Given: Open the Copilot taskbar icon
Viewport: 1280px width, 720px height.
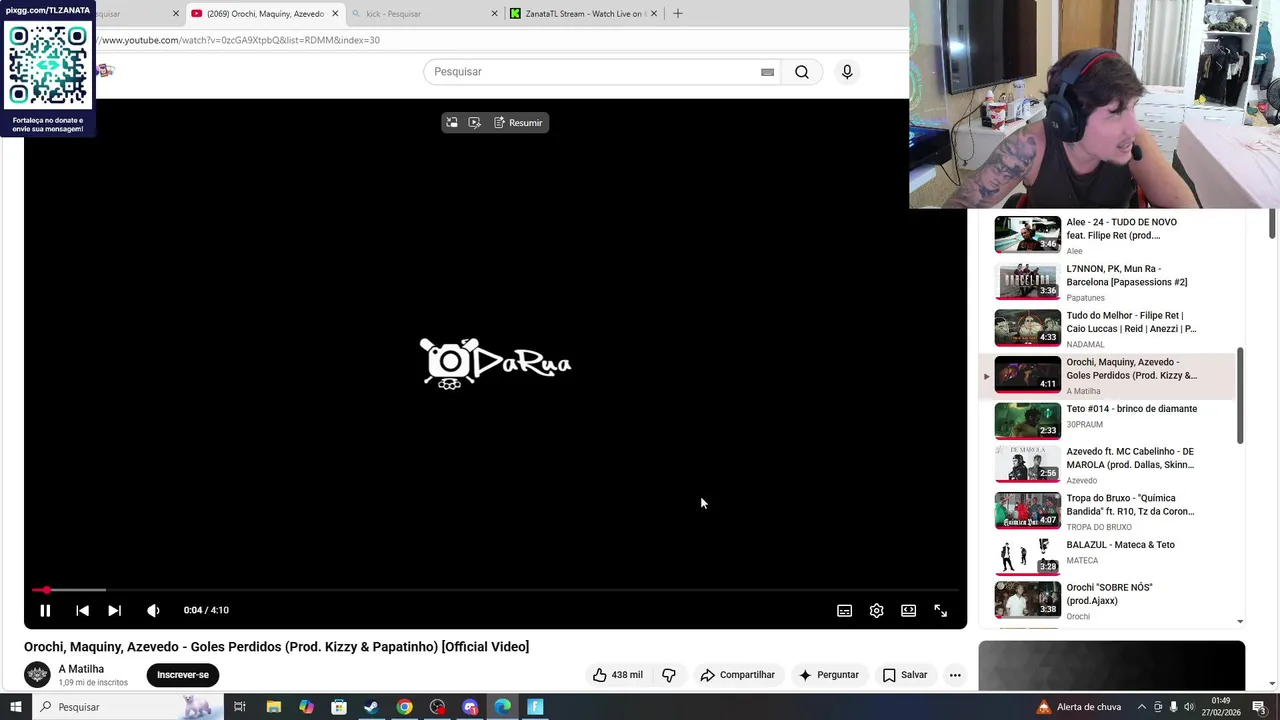Looking at the screenshot, I should [x=306, y=707].
